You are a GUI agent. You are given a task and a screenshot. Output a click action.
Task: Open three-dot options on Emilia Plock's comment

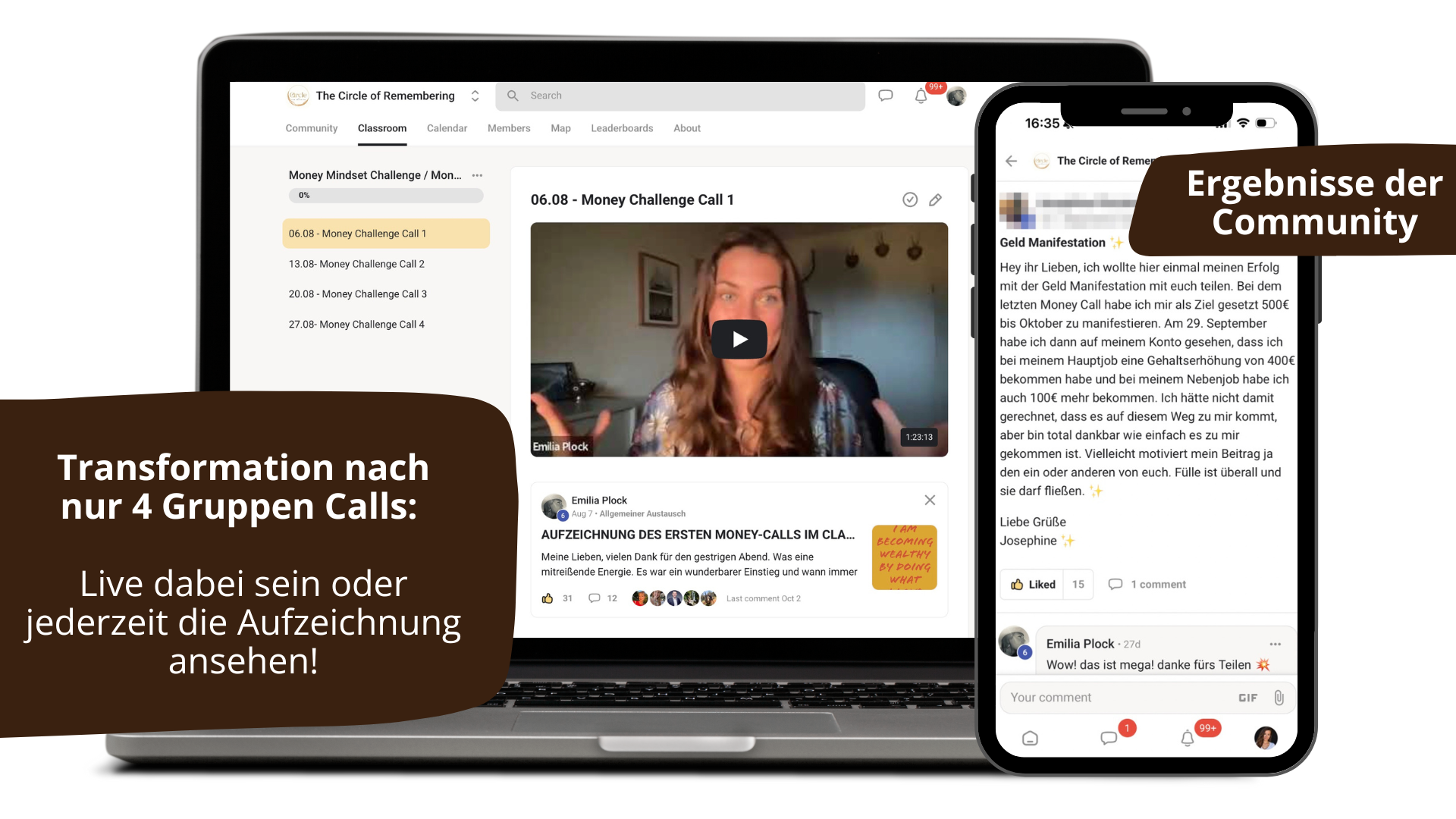(1275, 644)
